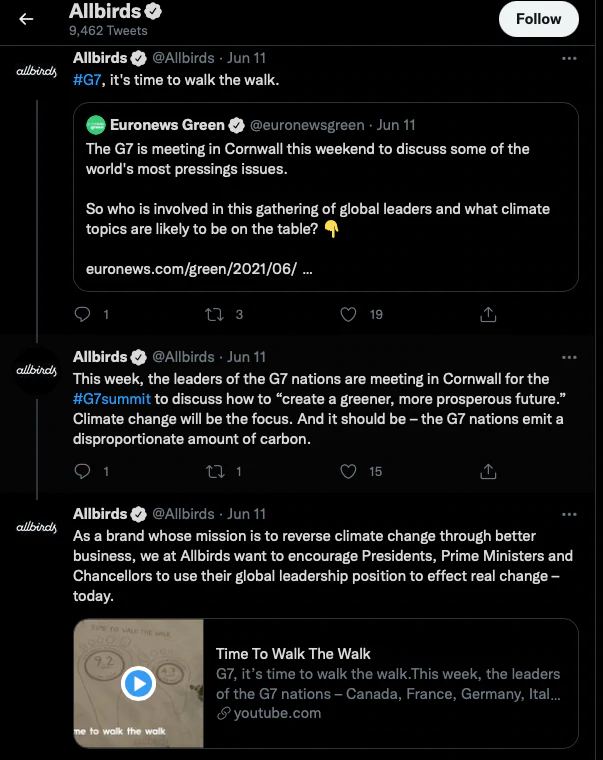The height and width of the screenshot is (760, 603).
Task: Open the Euronews Green profile avatar
Action: click(x=96, y=125)
